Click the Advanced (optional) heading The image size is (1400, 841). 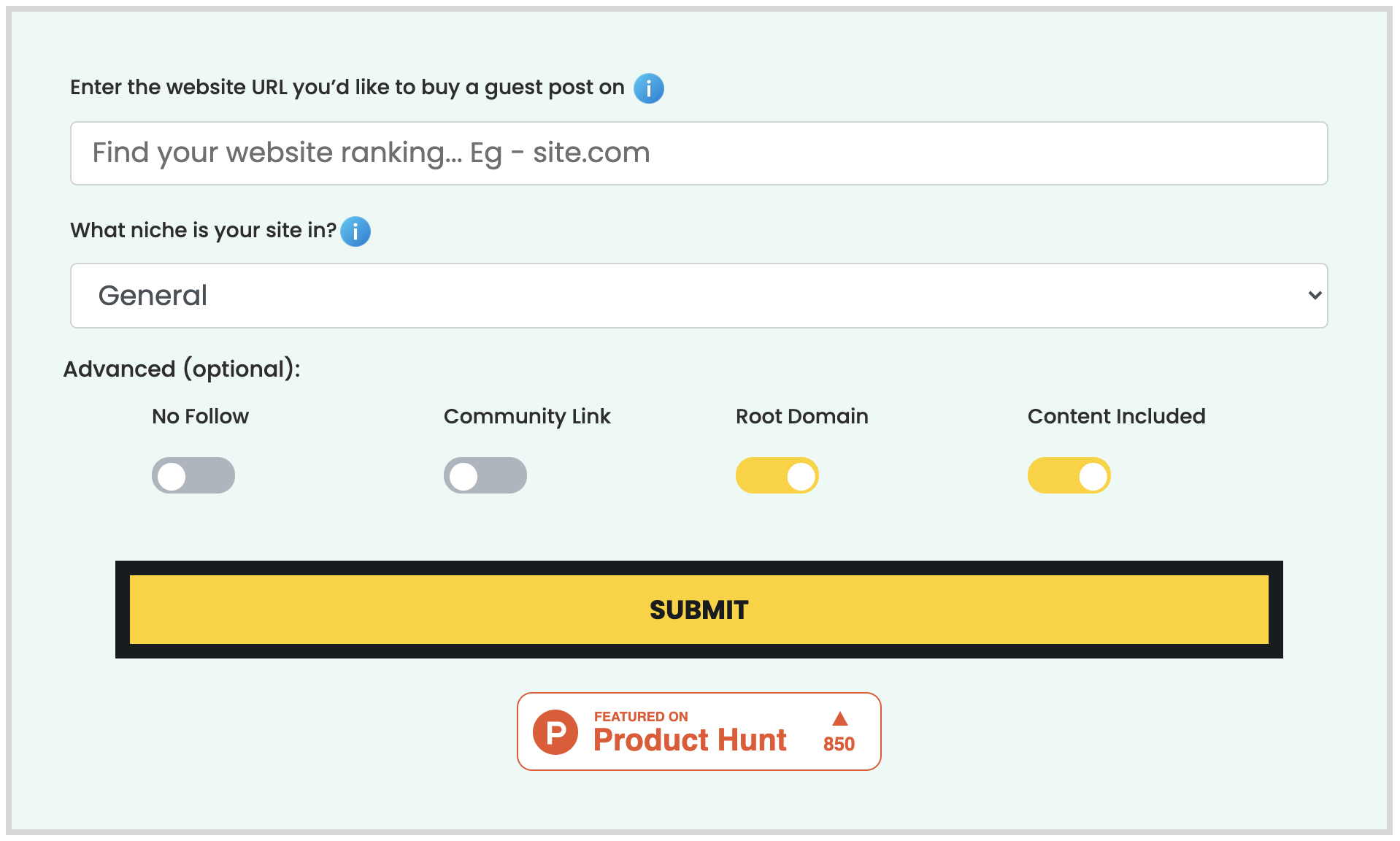coord(182,369)
